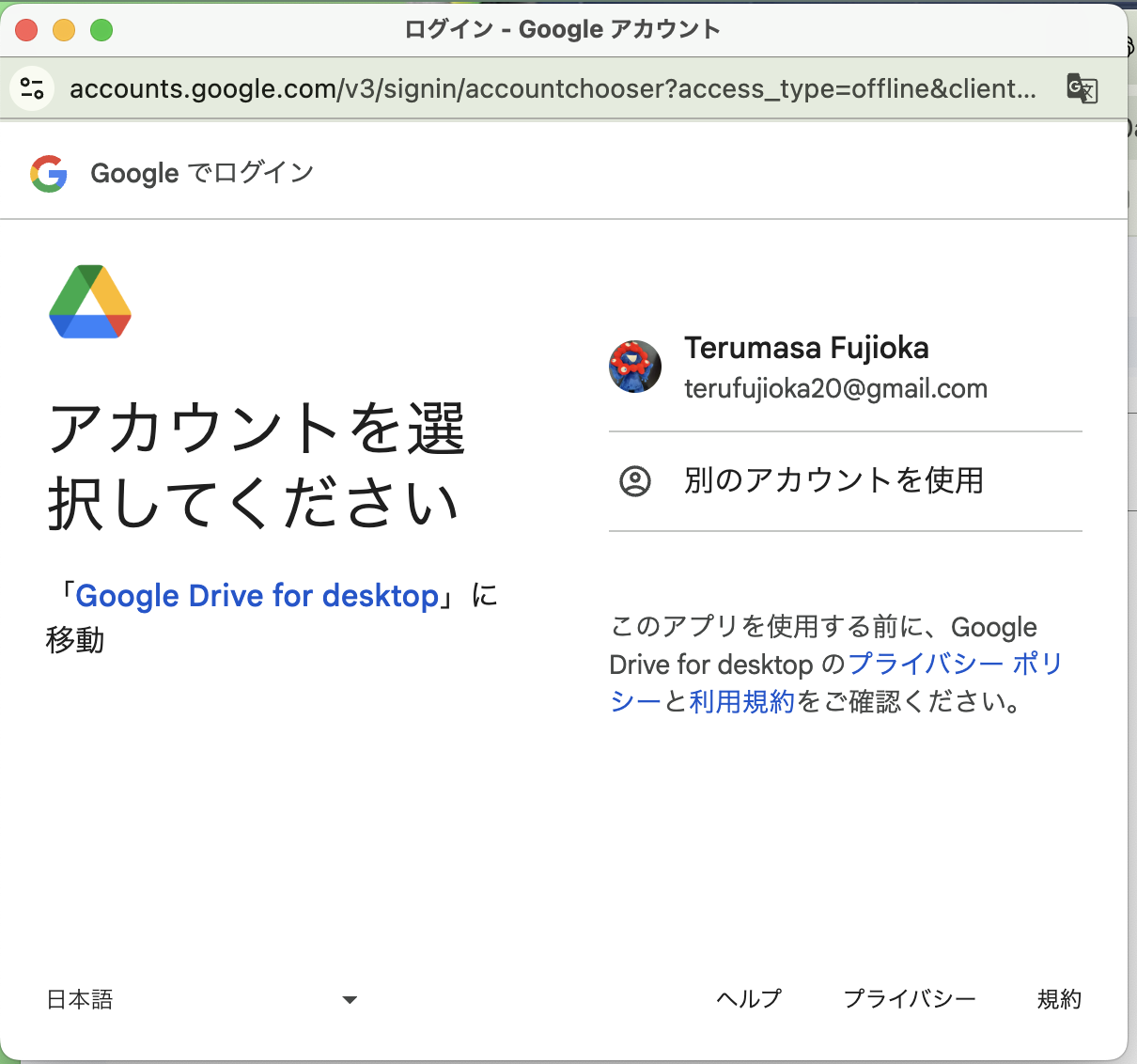Image resolution: width=1137 pixels, height=1064 pixels.
Task: Open the ヘルプ link at bottom
Action: click(748, 999)
